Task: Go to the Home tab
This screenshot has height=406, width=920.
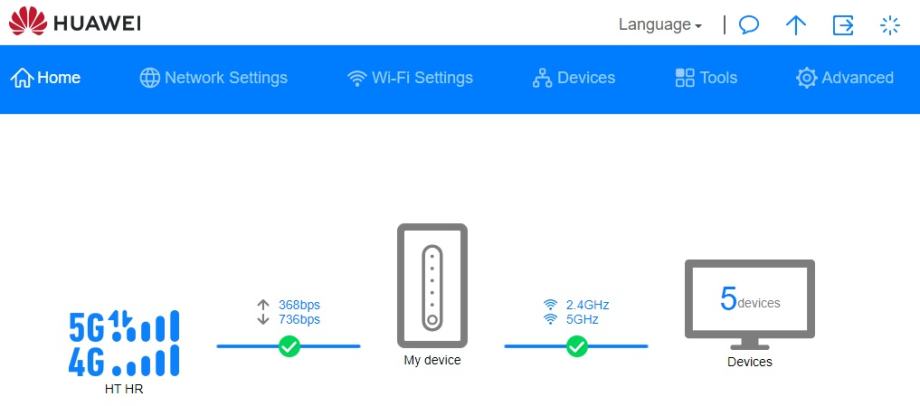Action: tap(46, 78)
